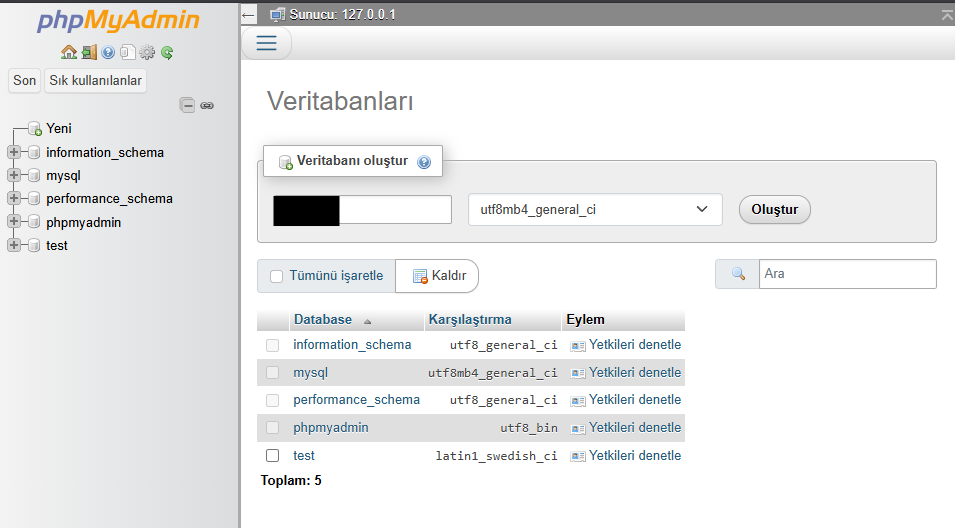Click the performance_schema database icon in tree
This screenshot has width=955, height=528.
tap(34, 199)
